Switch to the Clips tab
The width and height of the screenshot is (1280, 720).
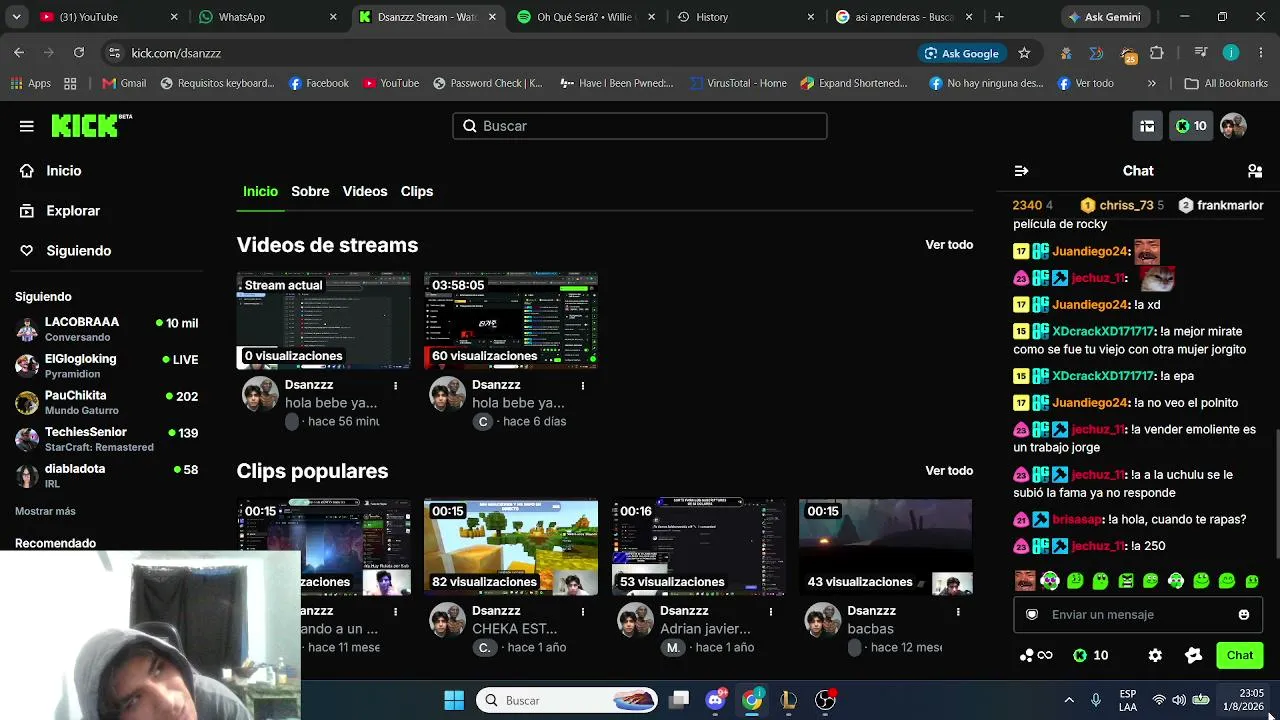[417, 191]
